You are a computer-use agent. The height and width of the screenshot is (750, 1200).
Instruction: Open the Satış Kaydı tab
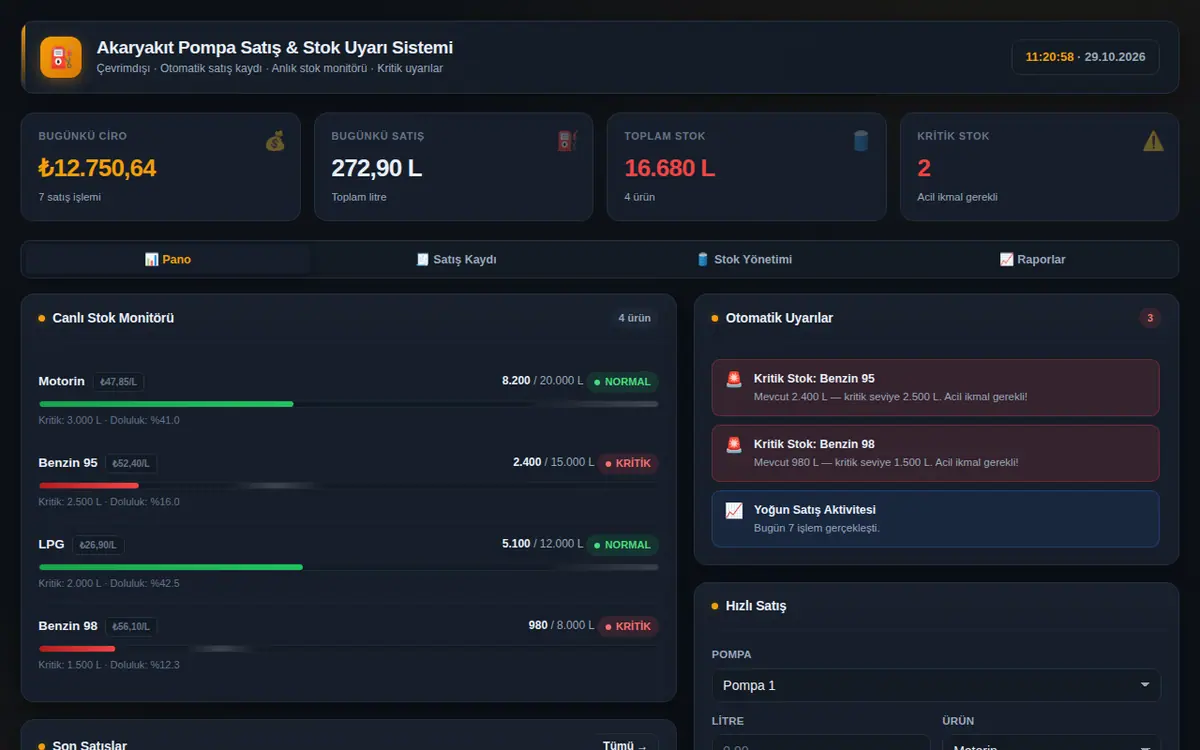(456, 259)
